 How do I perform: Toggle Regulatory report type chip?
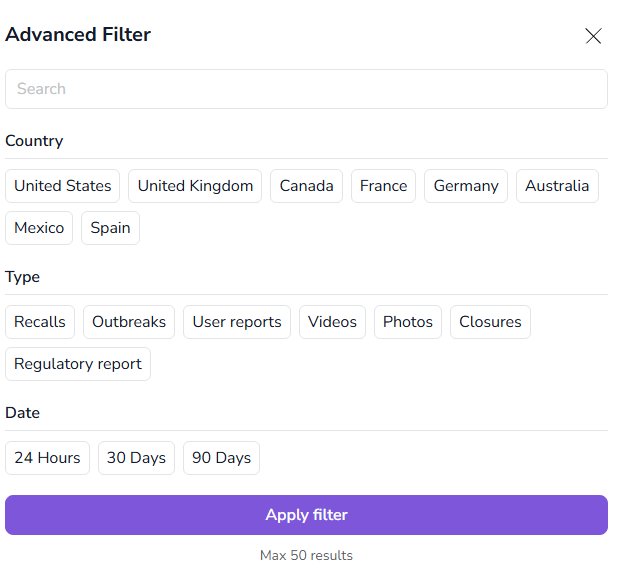click(x=78, y=364)
